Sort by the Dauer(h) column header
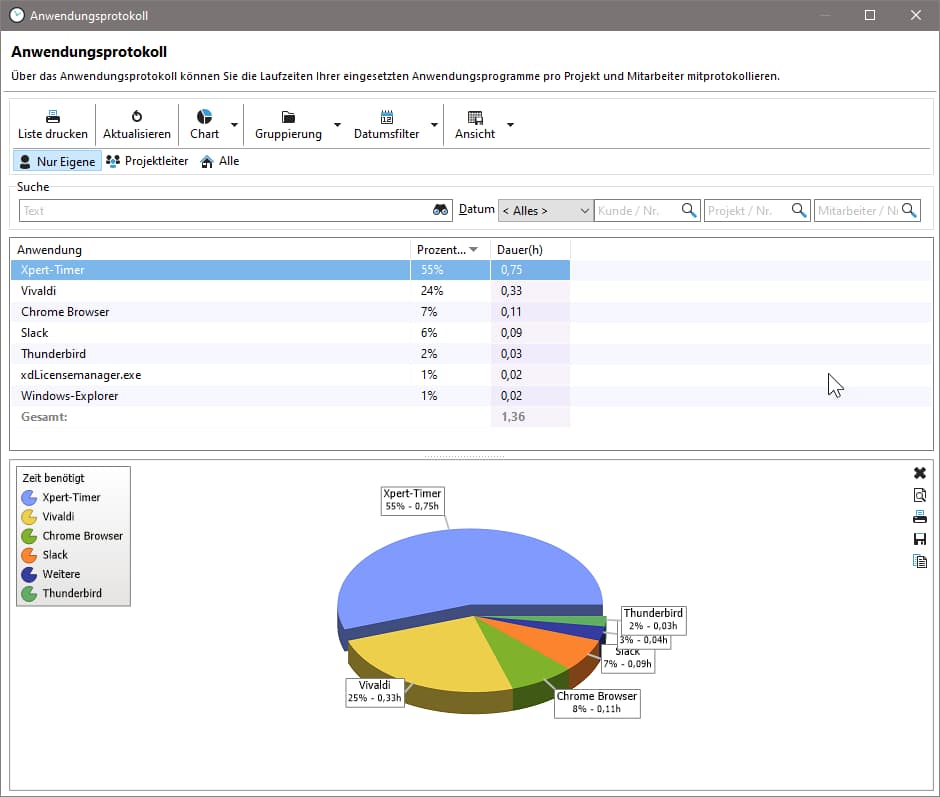Image resolution: width=940 pixels, height=797 pixels. click(x=530, y=249)
